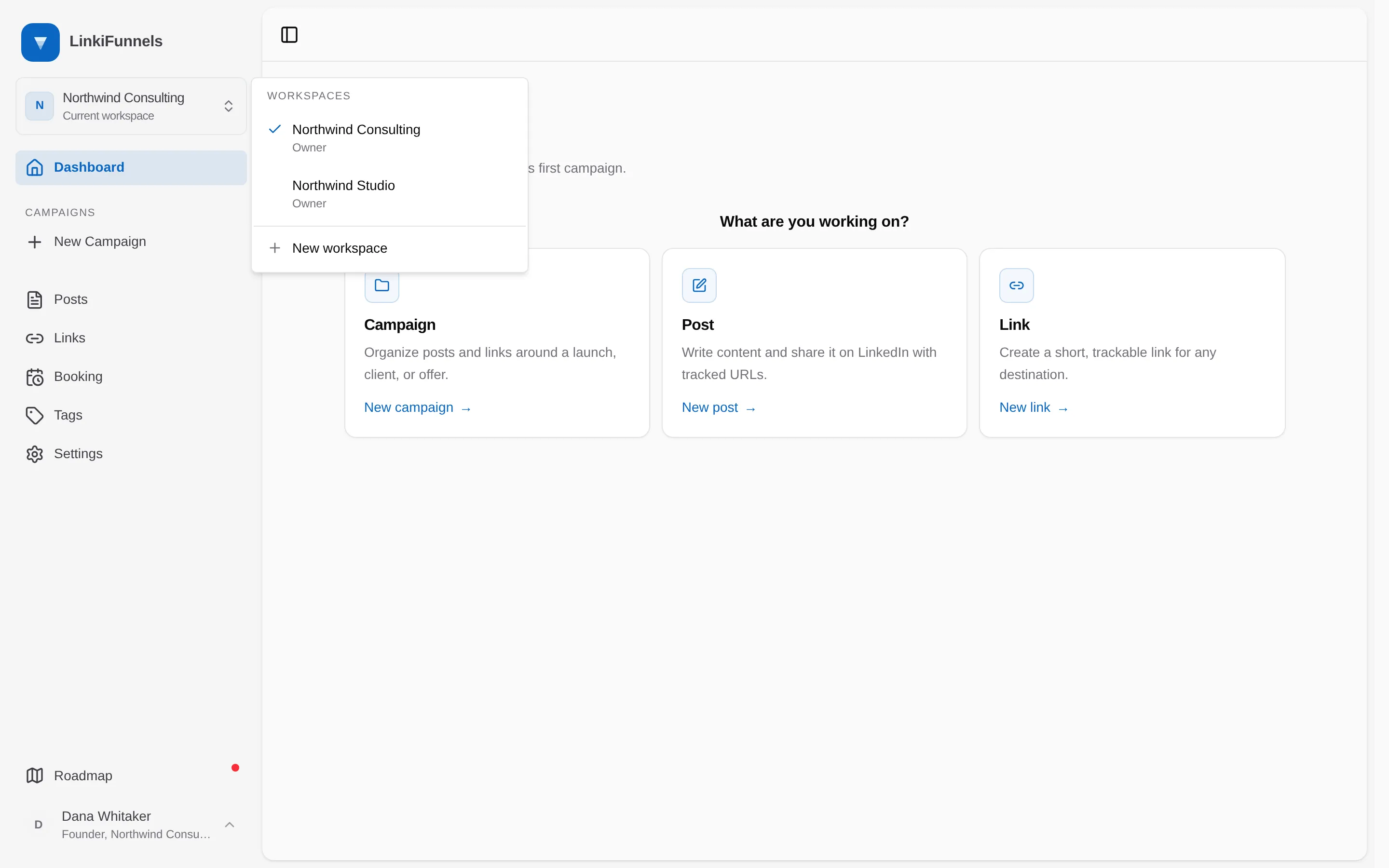The width and height of the screenshot is (1389, 868).
Task: Open the Roadmap link
Action: coord(131,775)
